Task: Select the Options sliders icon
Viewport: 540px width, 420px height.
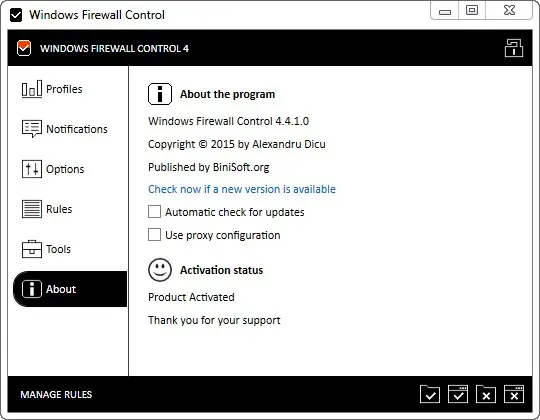Action: click(32, 169)
